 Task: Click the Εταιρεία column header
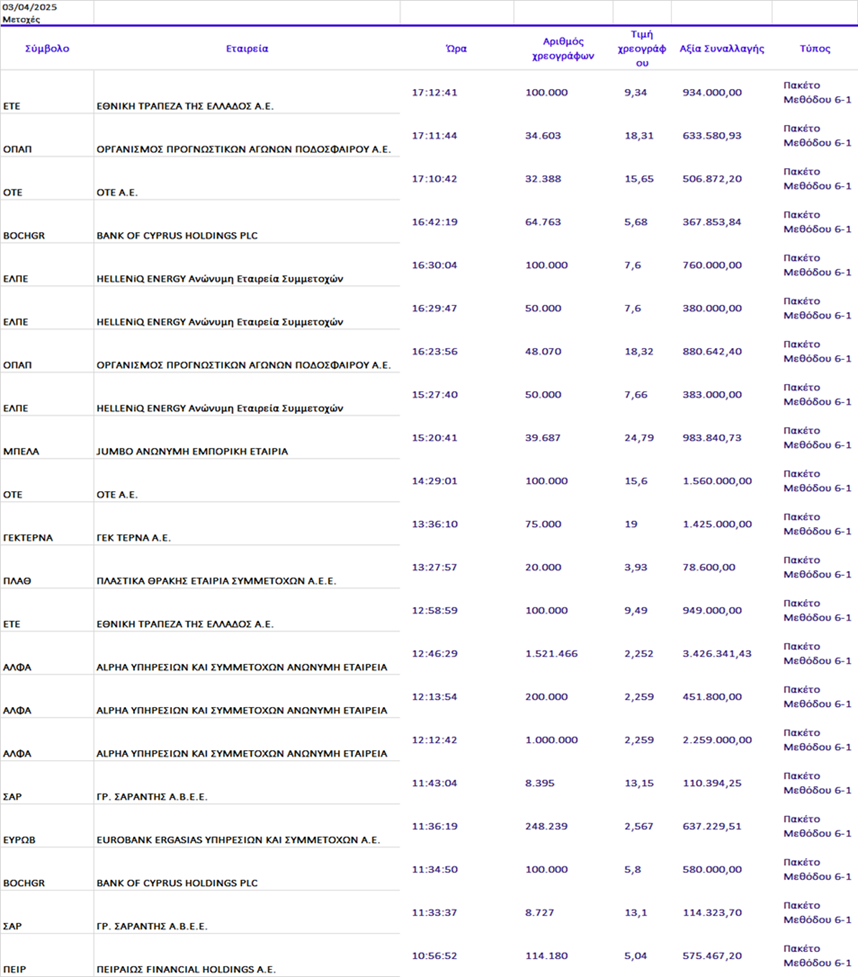pyautogui.click(x=247, y=49)
